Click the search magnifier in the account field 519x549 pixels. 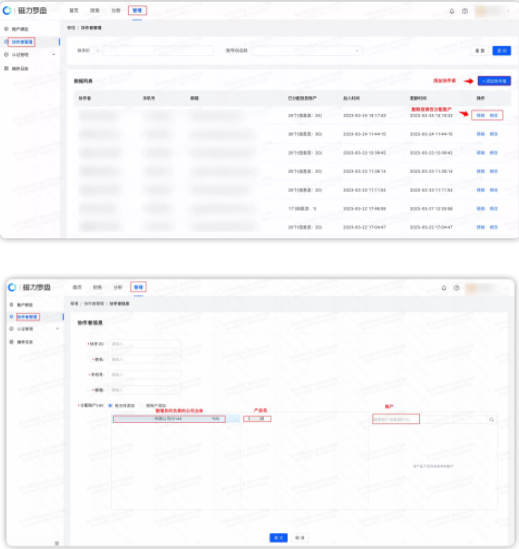(492, 419)
